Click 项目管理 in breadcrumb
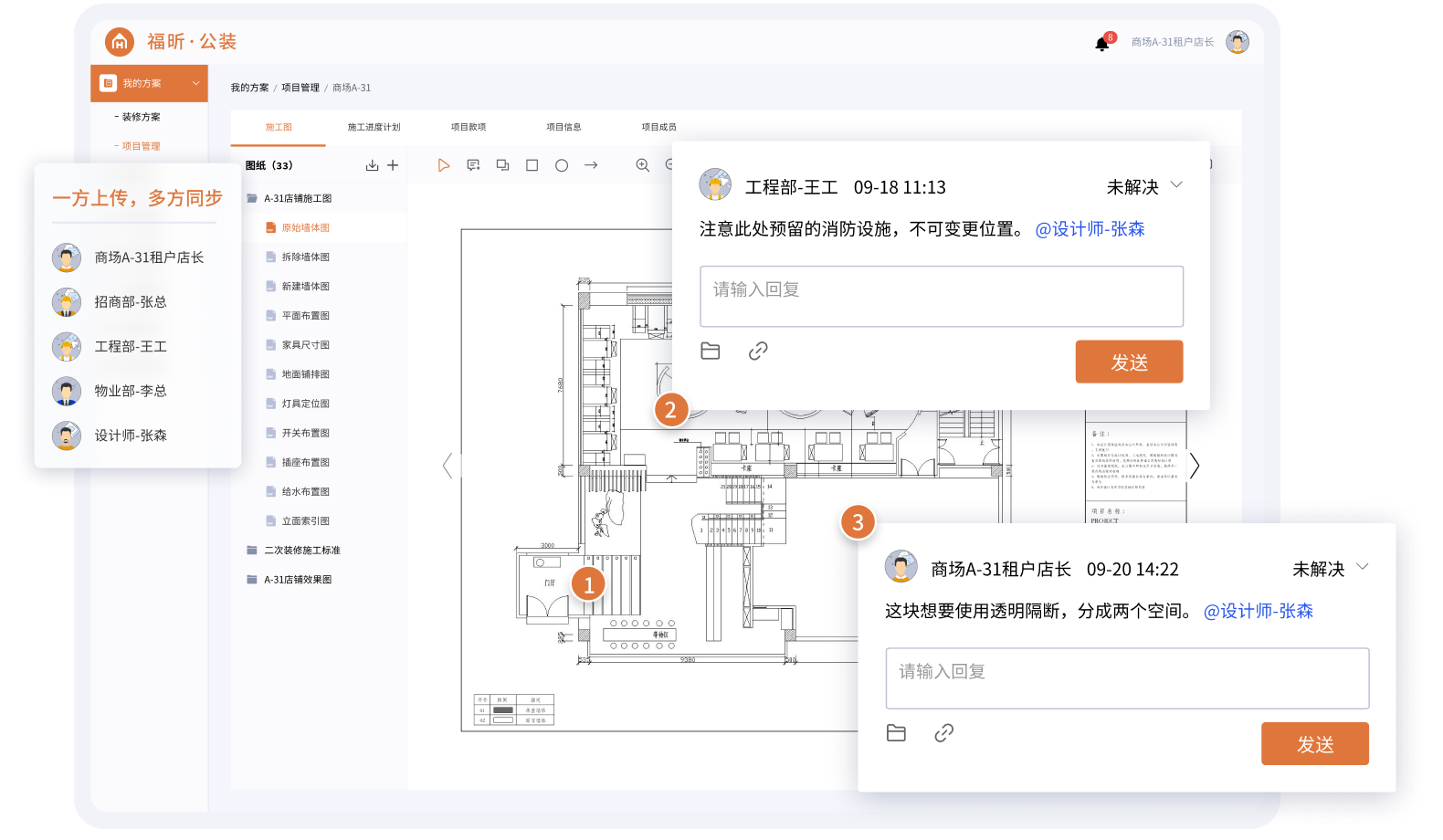The image size is (1443, 840). pos(300,88)
